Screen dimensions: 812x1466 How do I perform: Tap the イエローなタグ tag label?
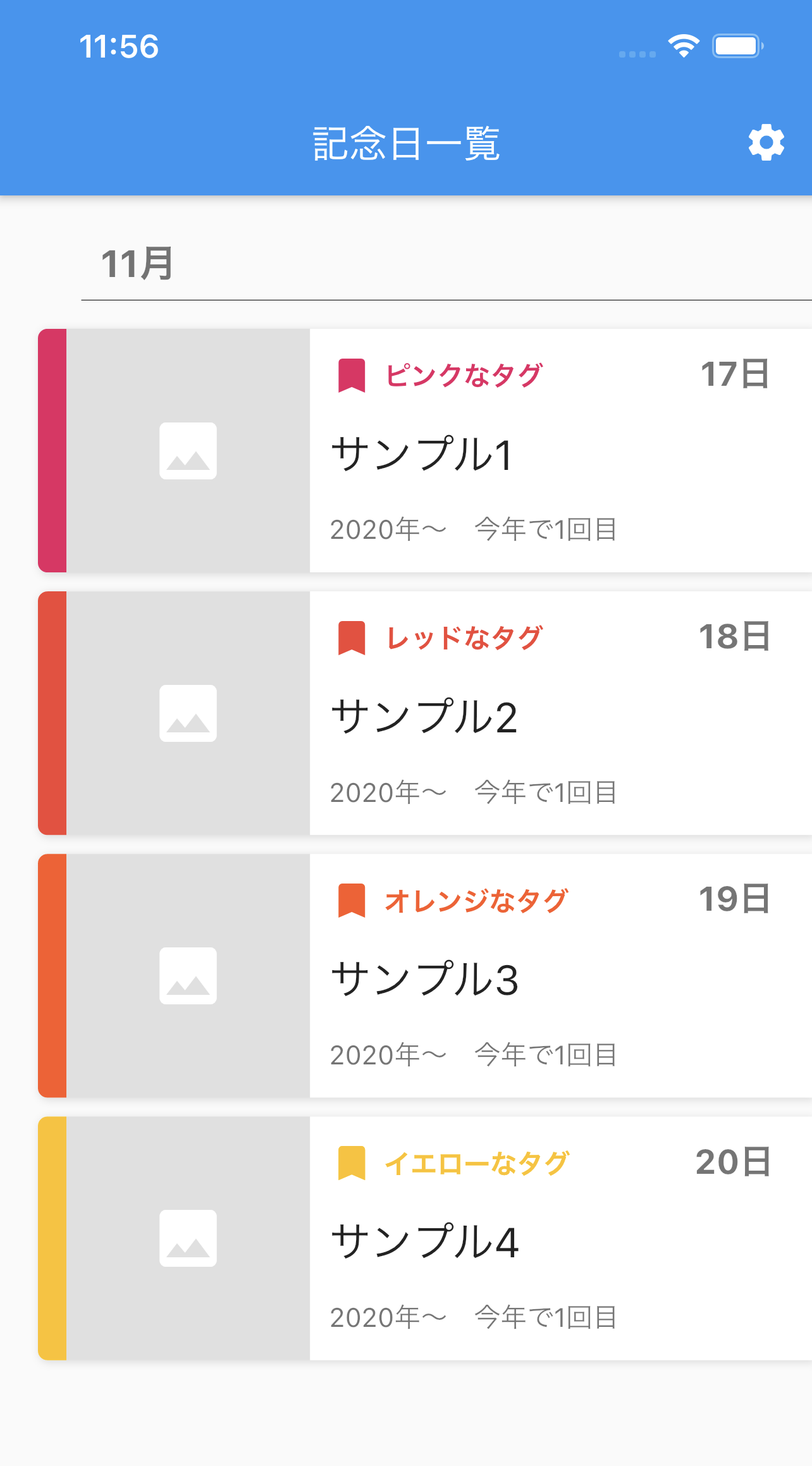476,1162
